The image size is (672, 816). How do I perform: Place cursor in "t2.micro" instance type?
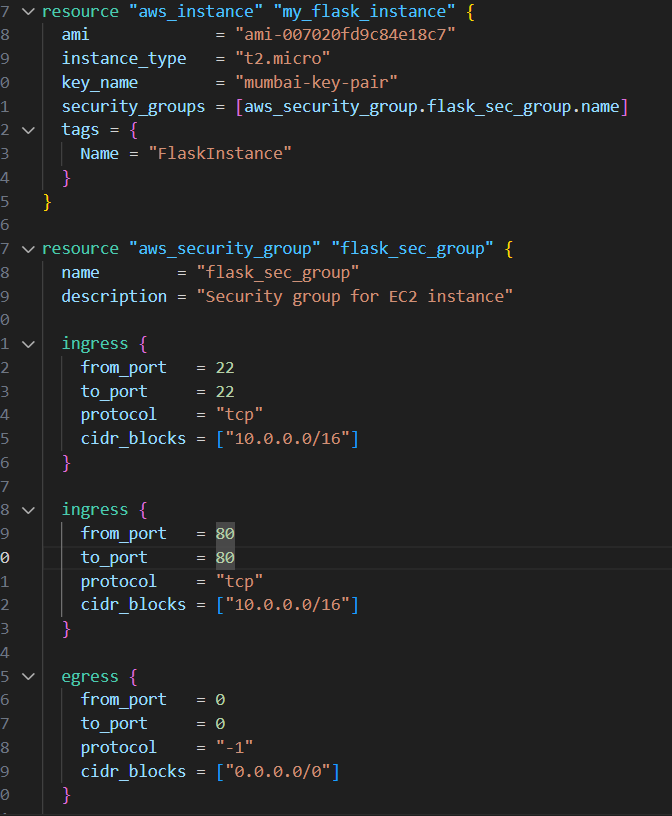(283, 58)
